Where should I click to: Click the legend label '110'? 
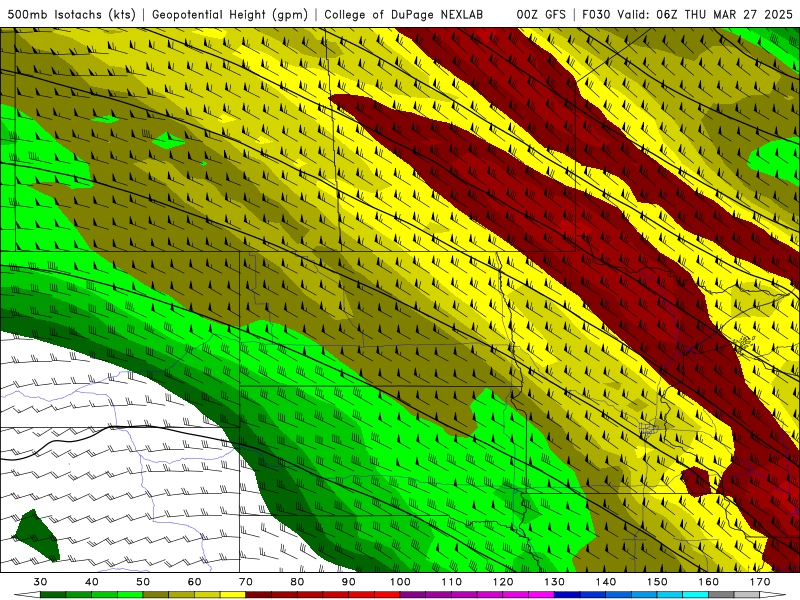pyautogui.click(x=452, y=582)
